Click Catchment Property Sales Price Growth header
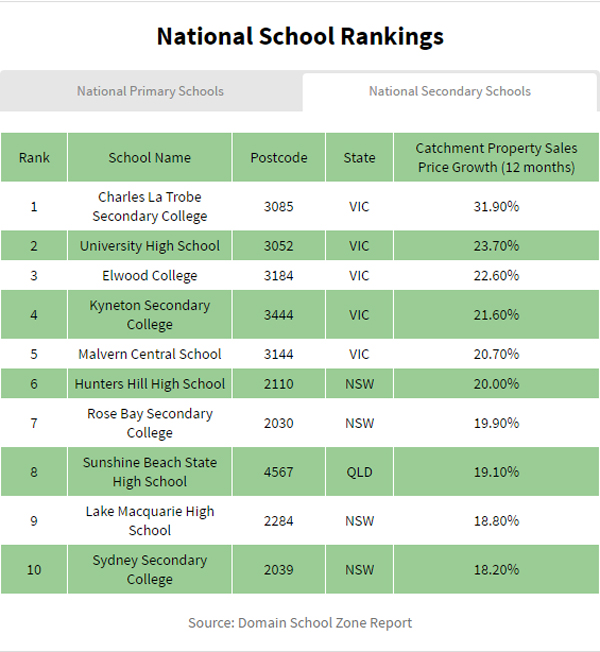Screen dimensions: 600x652 pyautogui.click(x=496, y=157)
